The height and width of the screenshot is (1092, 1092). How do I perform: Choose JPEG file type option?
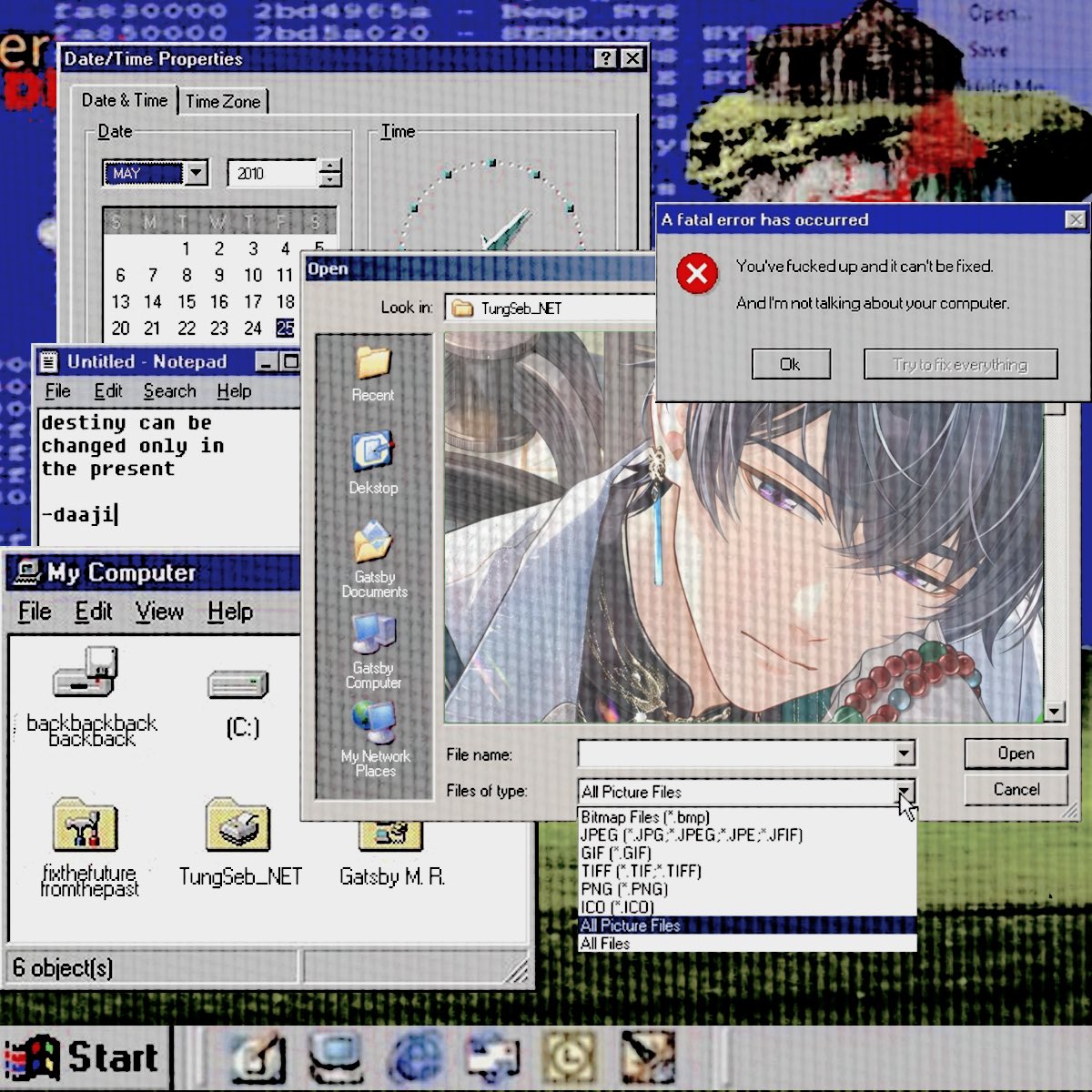pos(747,834)
